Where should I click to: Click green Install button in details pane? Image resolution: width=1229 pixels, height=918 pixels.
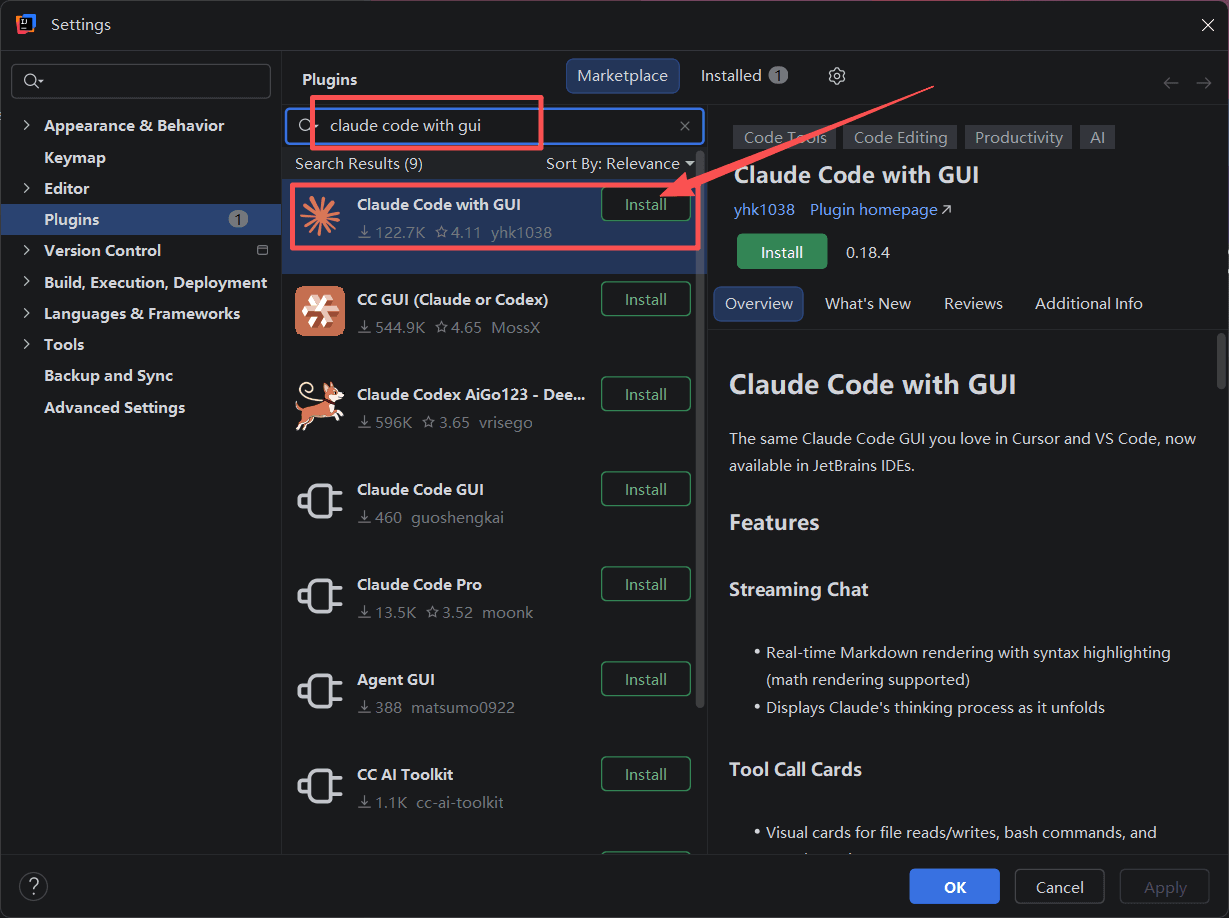click(782, 252)
